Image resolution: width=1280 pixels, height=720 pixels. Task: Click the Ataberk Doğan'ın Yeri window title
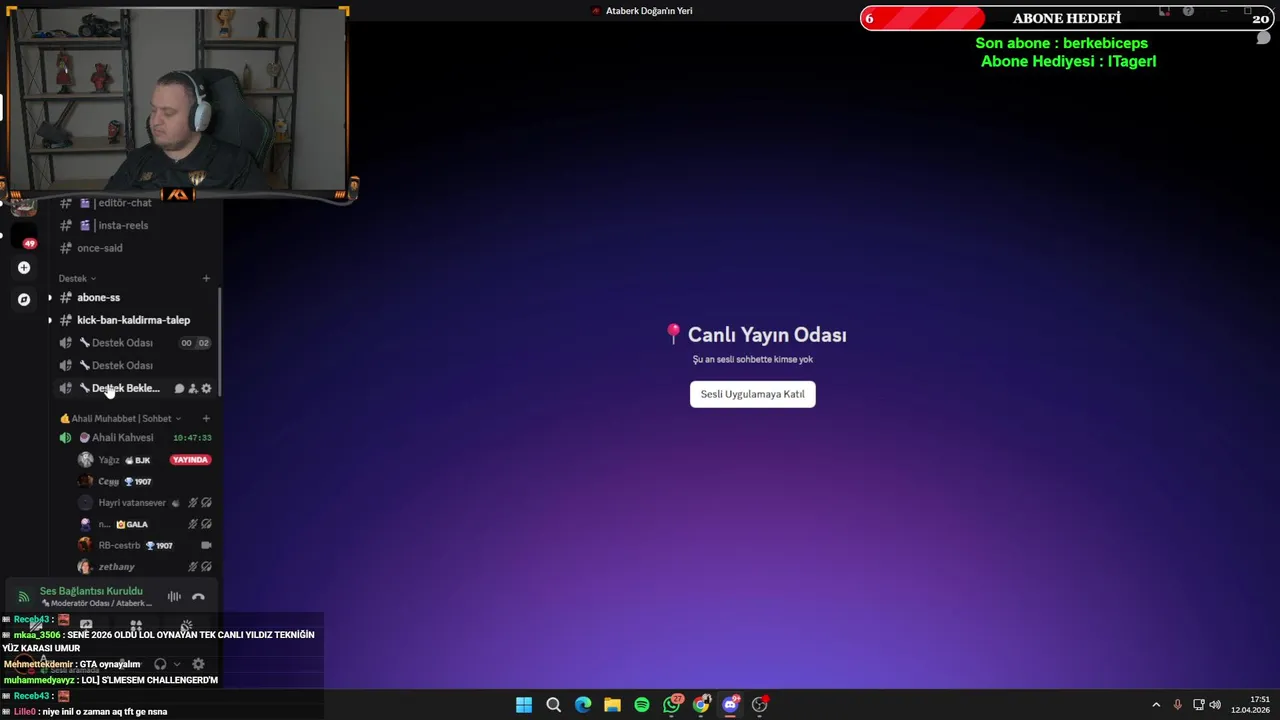(649, 11)
